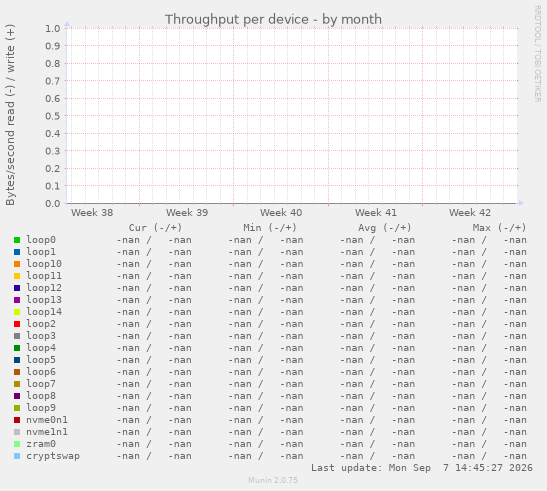Select the loop6 device label
547x491 pixels.
point(41,372)
